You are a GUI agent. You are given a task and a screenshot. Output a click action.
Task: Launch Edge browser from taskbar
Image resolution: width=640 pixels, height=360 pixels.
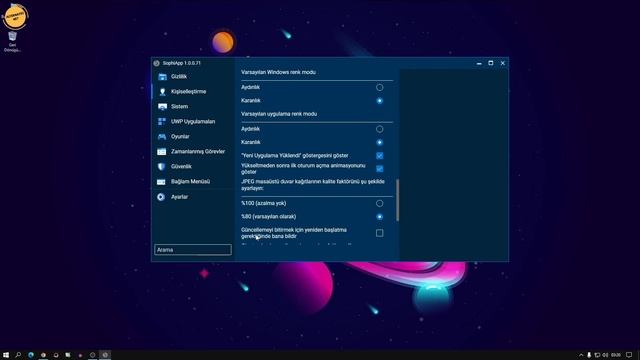coord(31,355)
